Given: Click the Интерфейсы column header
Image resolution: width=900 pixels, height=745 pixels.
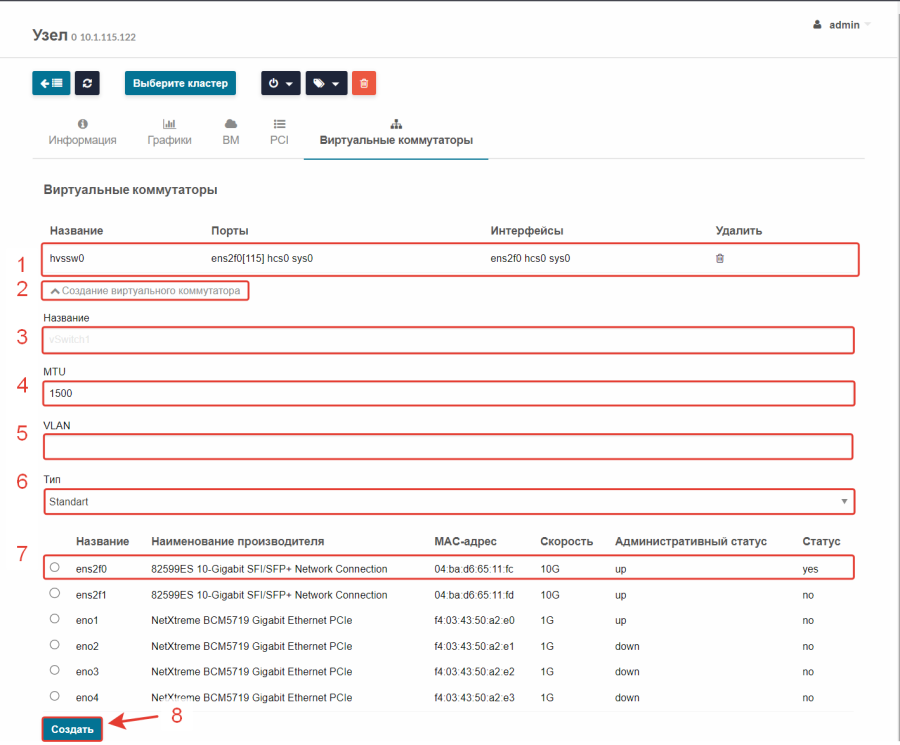Looking at the screenshot, I should point(527,231).
